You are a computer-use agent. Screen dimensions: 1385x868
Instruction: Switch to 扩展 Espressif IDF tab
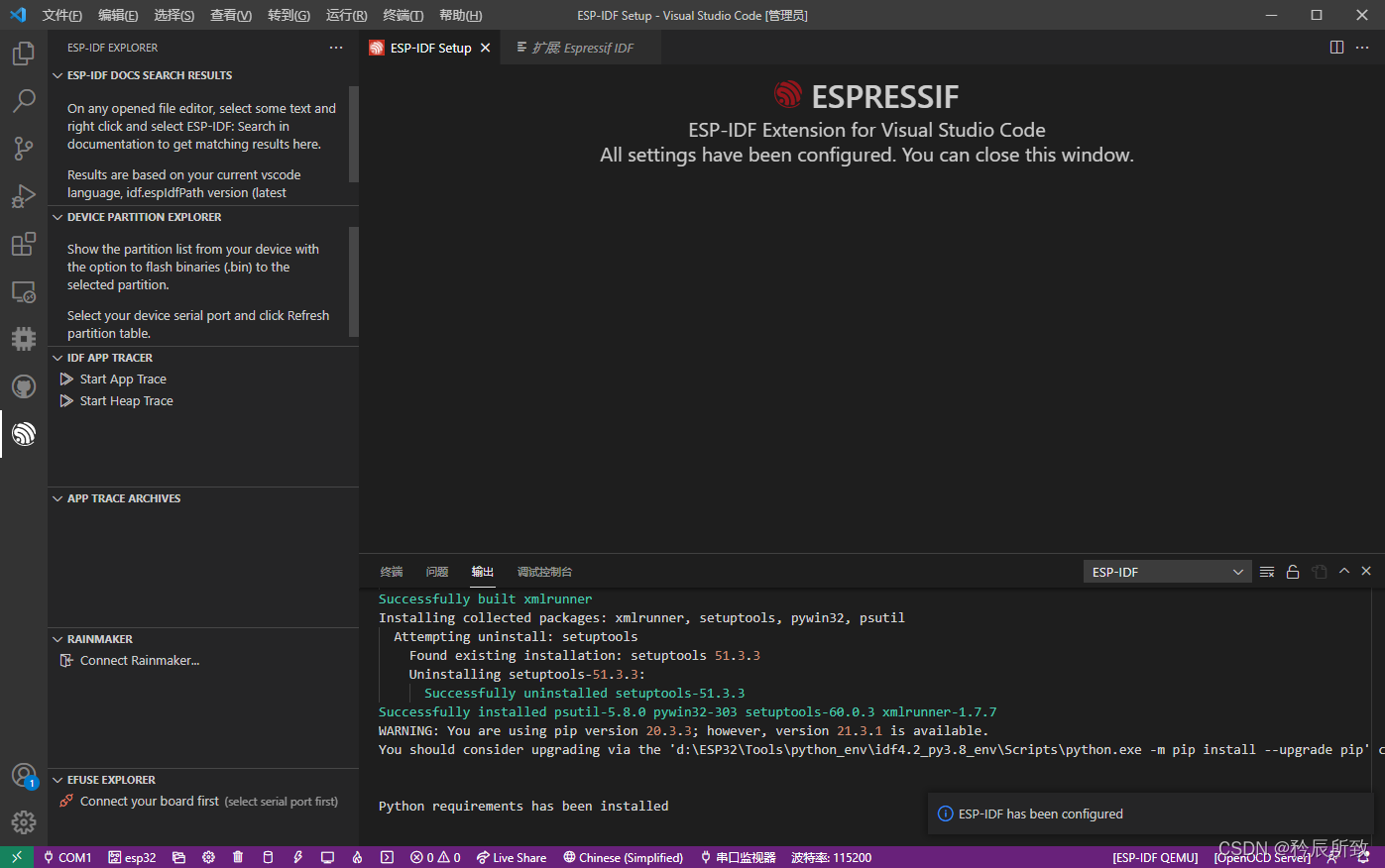[583, 48]
